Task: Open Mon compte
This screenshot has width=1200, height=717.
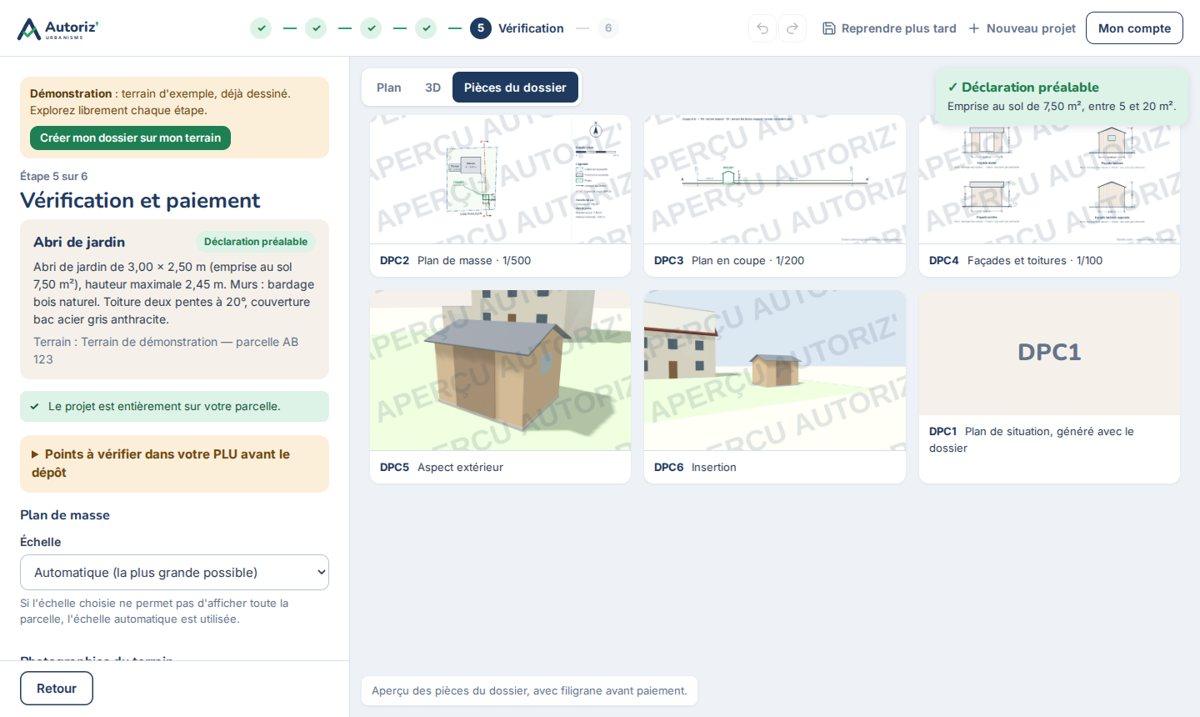Action: pyautogui.click(x=1134, y=28)
